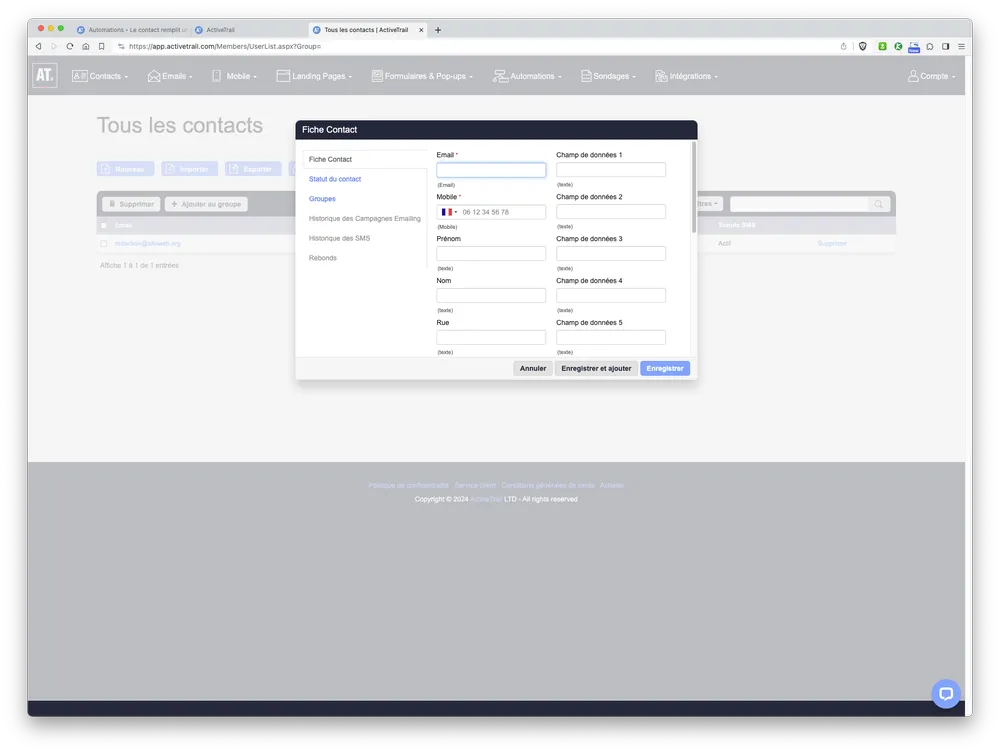Tick the select-all contacts checkbox
Image resolution: width=1000 pixels, height=753 pixels.
103,225
